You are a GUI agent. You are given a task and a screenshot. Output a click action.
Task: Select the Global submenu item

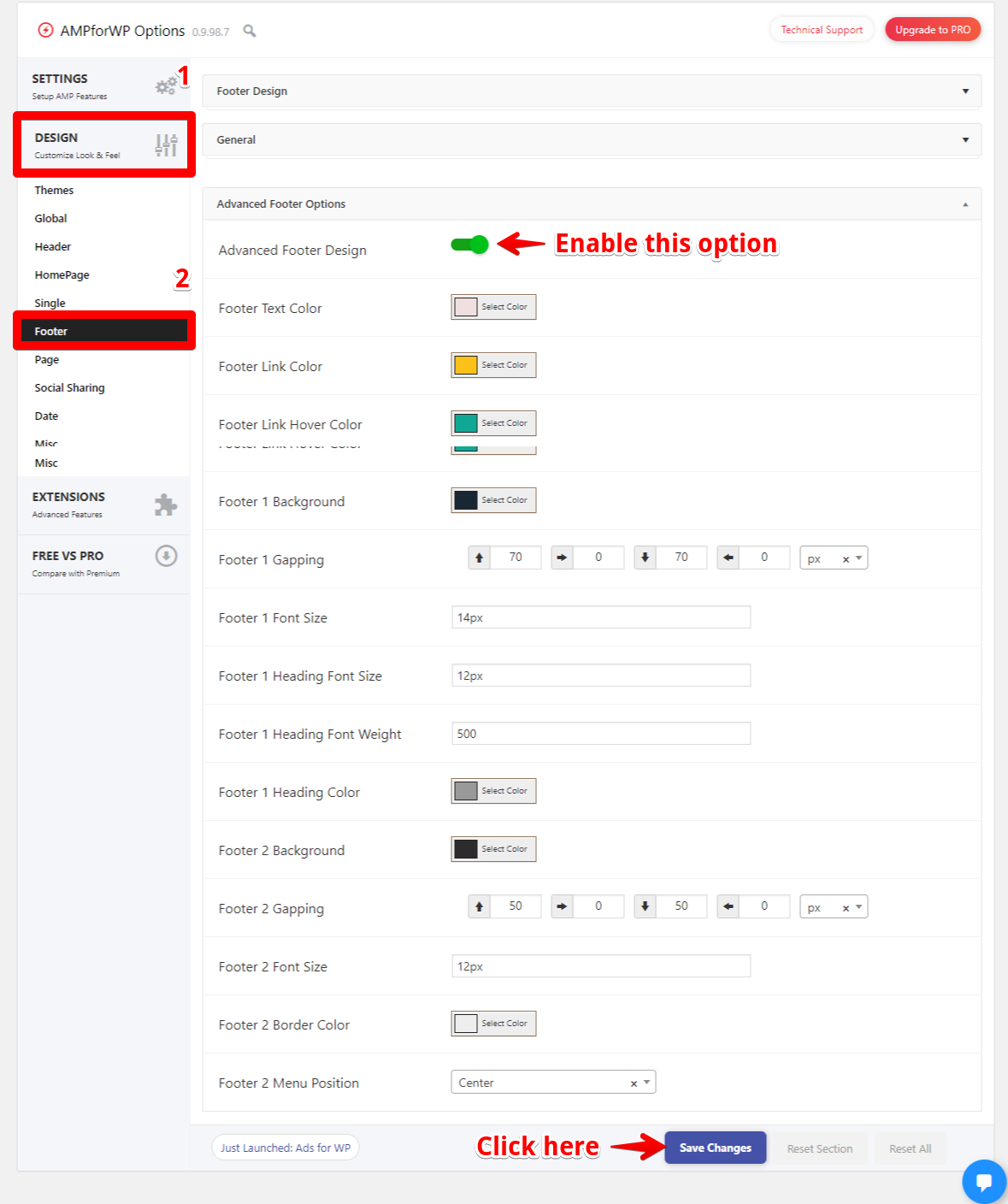[50, 218]
